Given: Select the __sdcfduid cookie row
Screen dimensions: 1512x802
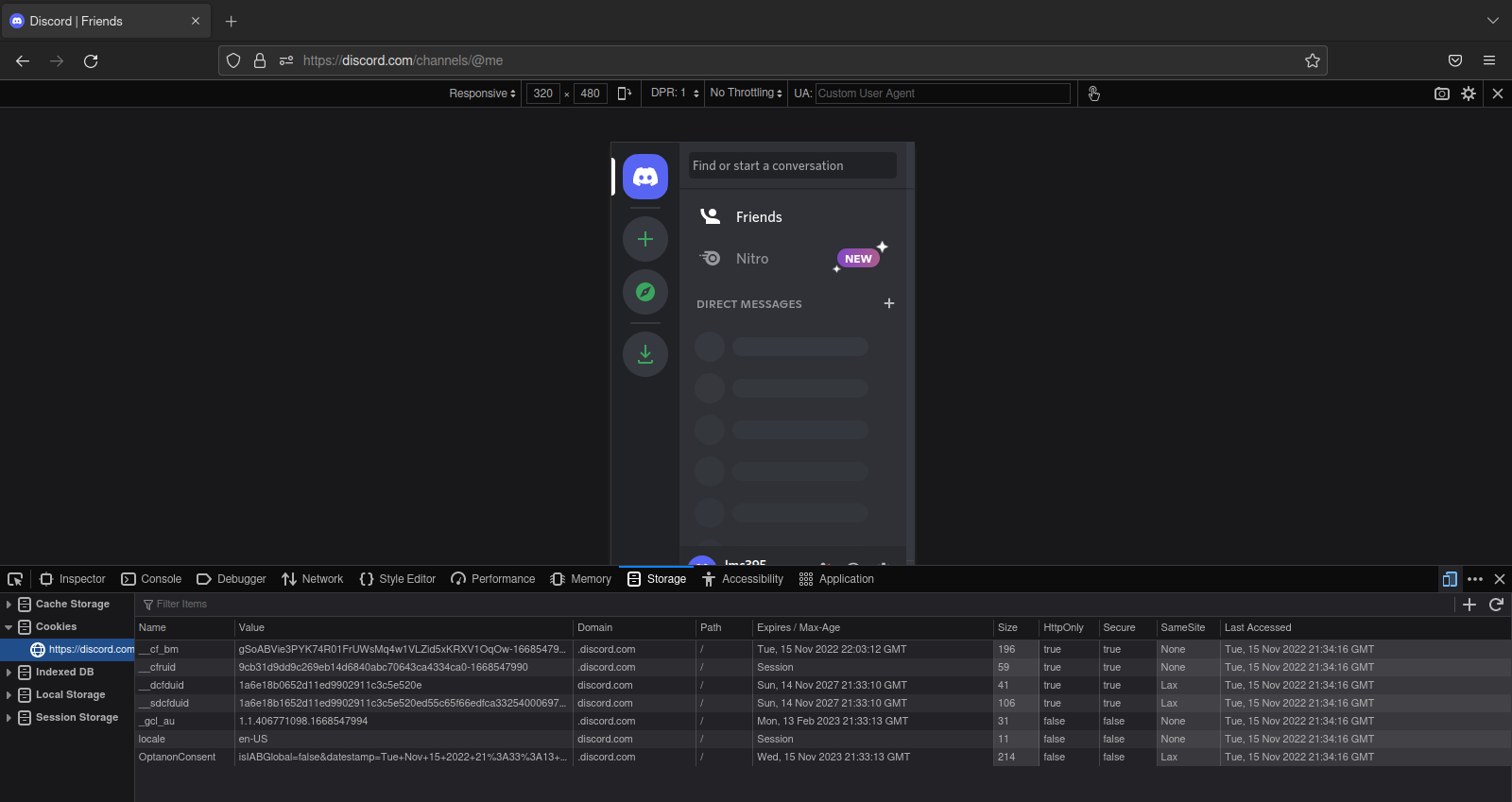Looking at the screenshot, I should click(822, 703).
